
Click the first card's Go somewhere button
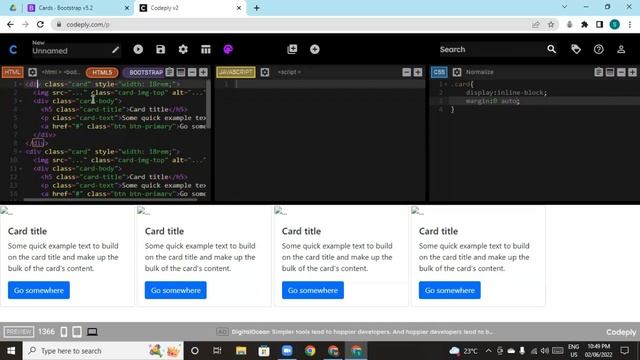point(39,290)
